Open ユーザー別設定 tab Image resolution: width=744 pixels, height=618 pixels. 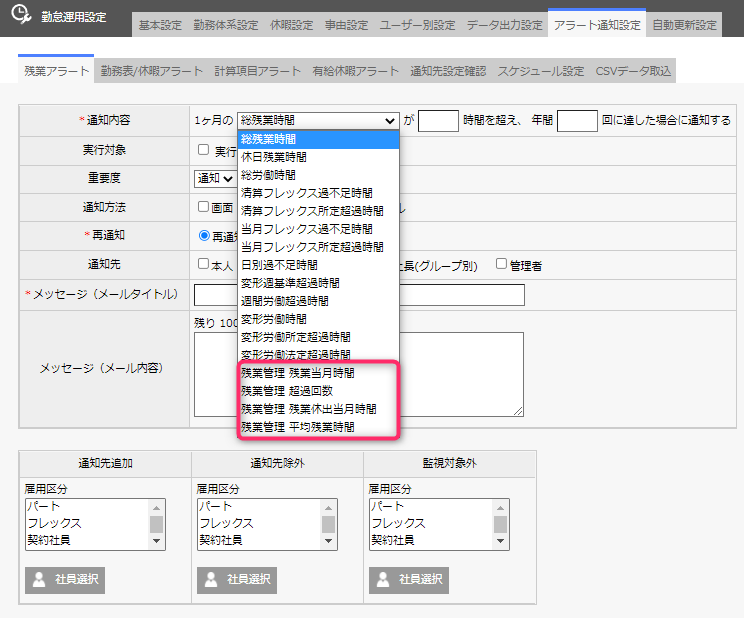(x=418, y=25)
